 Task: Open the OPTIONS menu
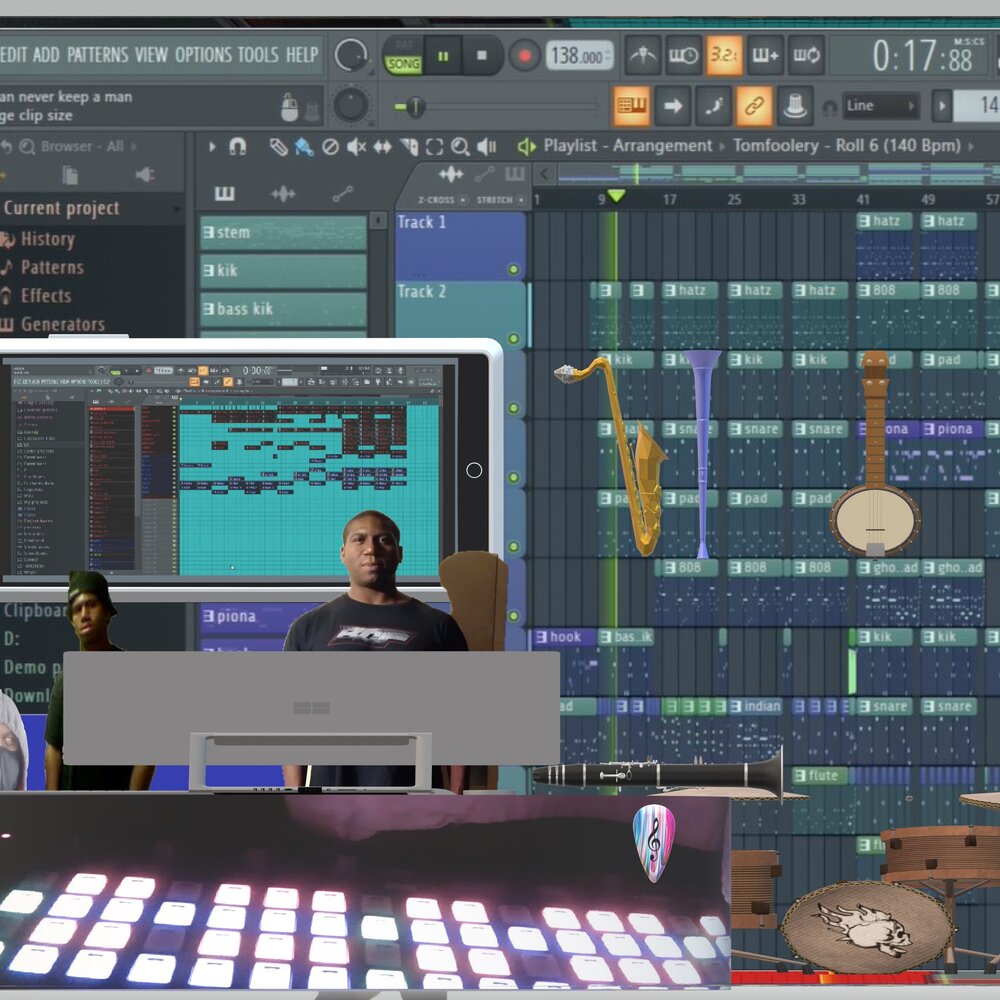click(x=204, y=55)
